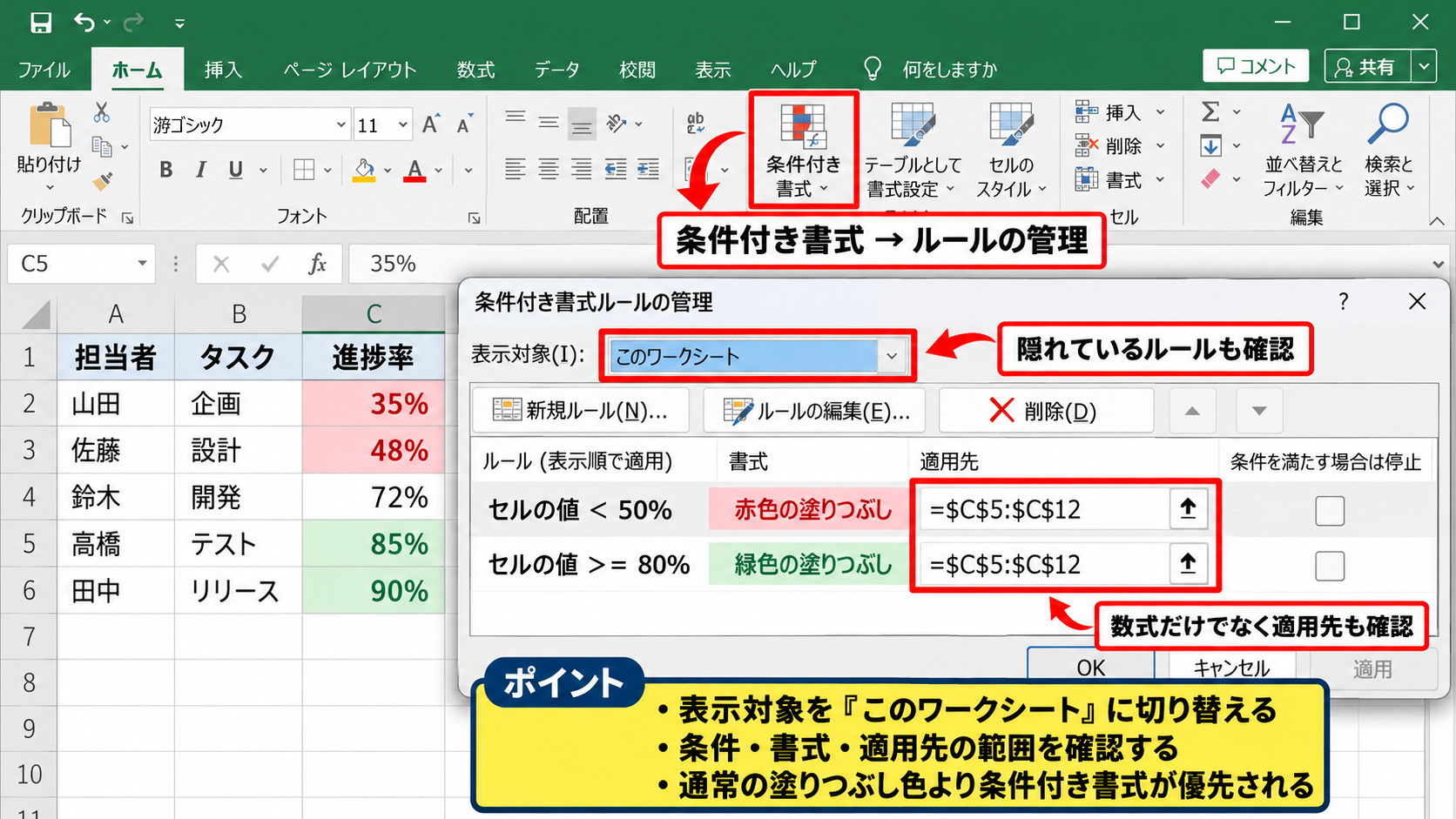Center text horizontally
The image size is (1456, 819).
[x=549, y=169]
